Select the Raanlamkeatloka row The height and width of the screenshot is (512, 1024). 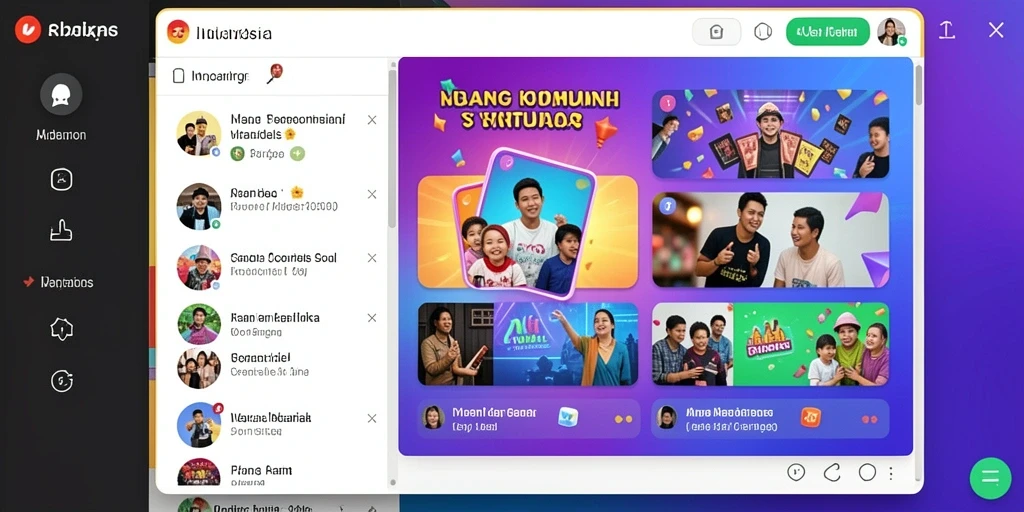pos(272,323)
